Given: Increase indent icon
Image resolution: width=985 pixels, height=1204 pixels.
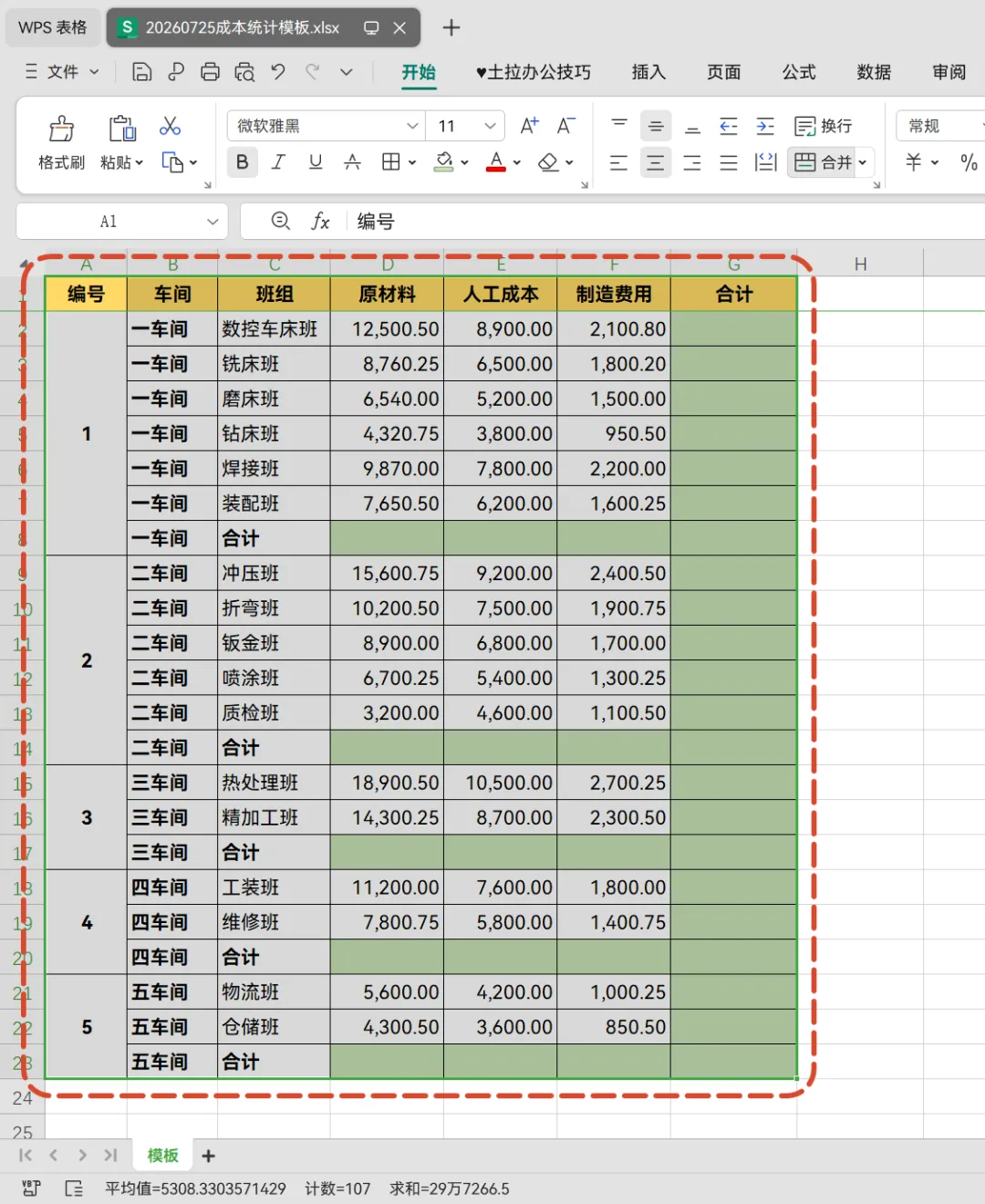Looking at the screenshot, I should pos(765,126).
